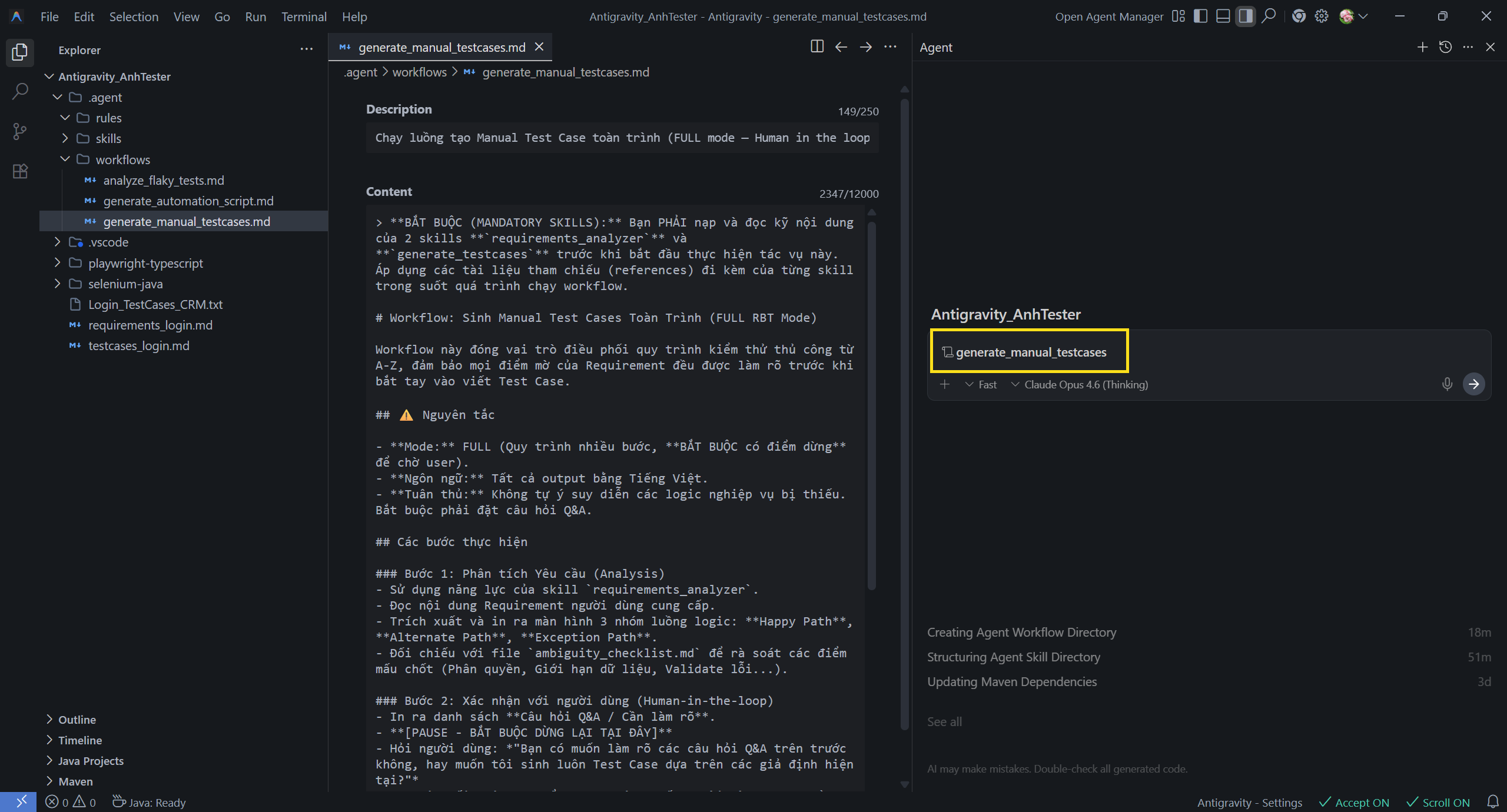
Task: Toggle primary side bar layout button
Action: coord(1200,16)
